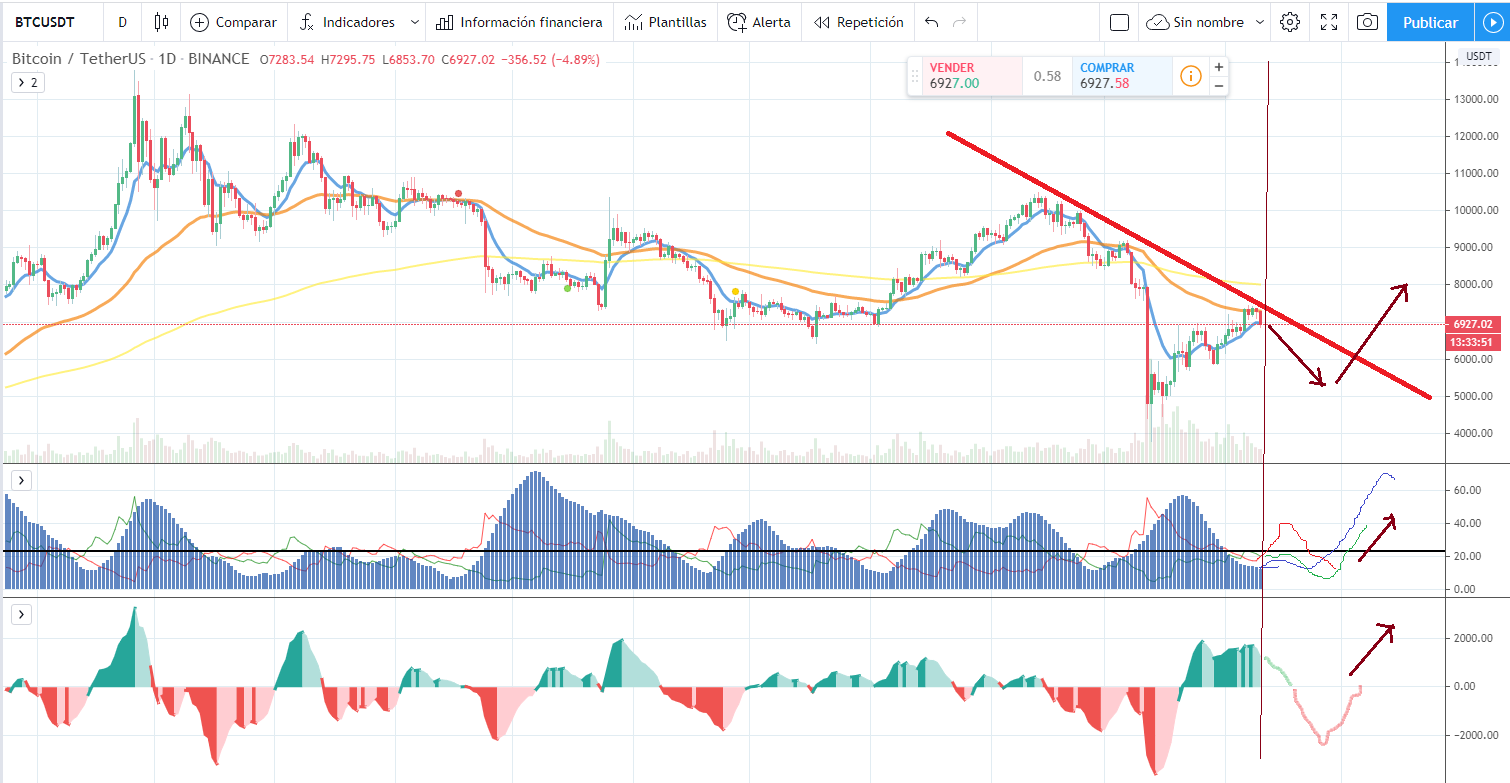Open Indicadores fx menu

(x=348, y=22)
